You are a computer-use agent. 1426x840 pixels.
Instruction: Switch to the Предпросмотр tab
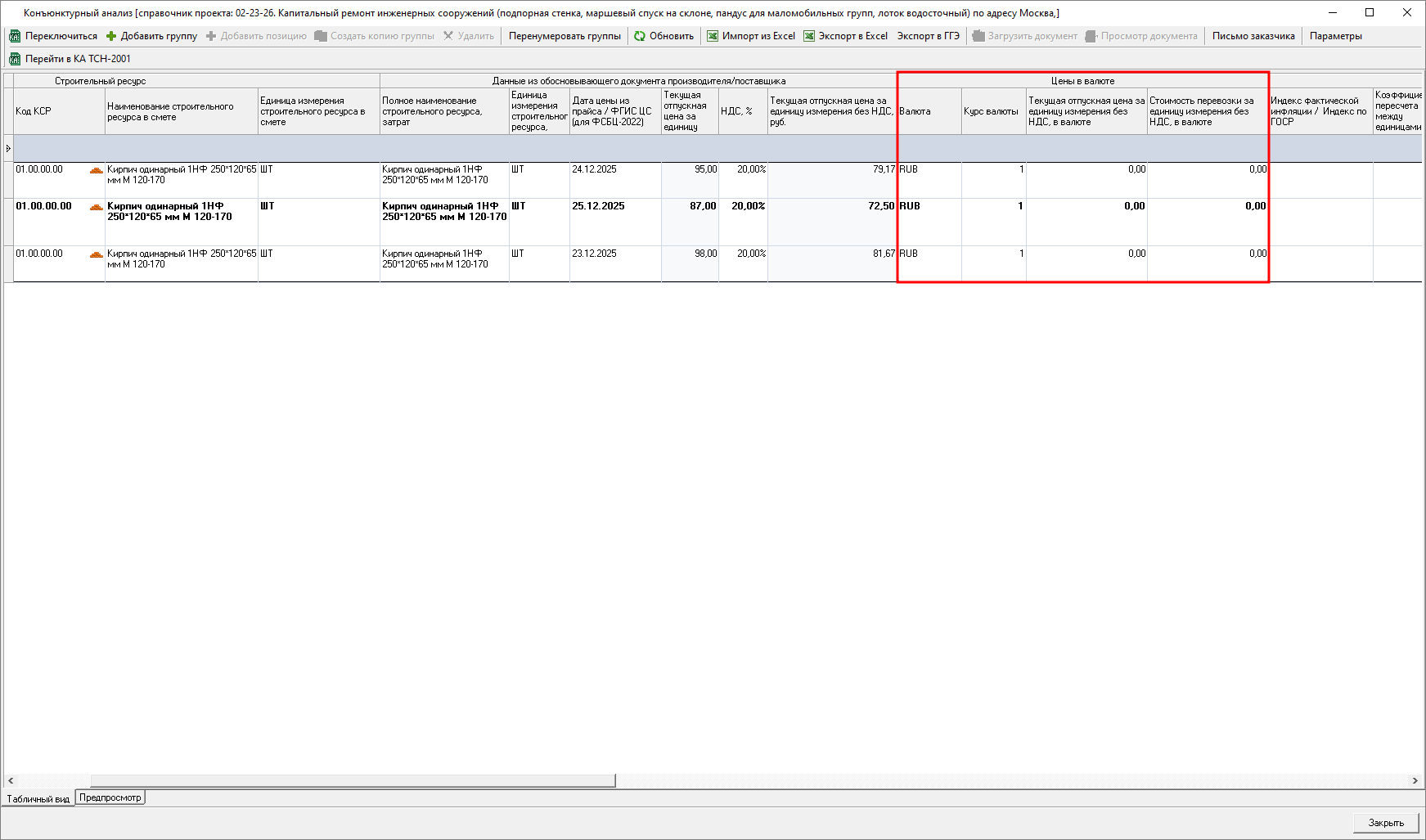coord(110,797)
